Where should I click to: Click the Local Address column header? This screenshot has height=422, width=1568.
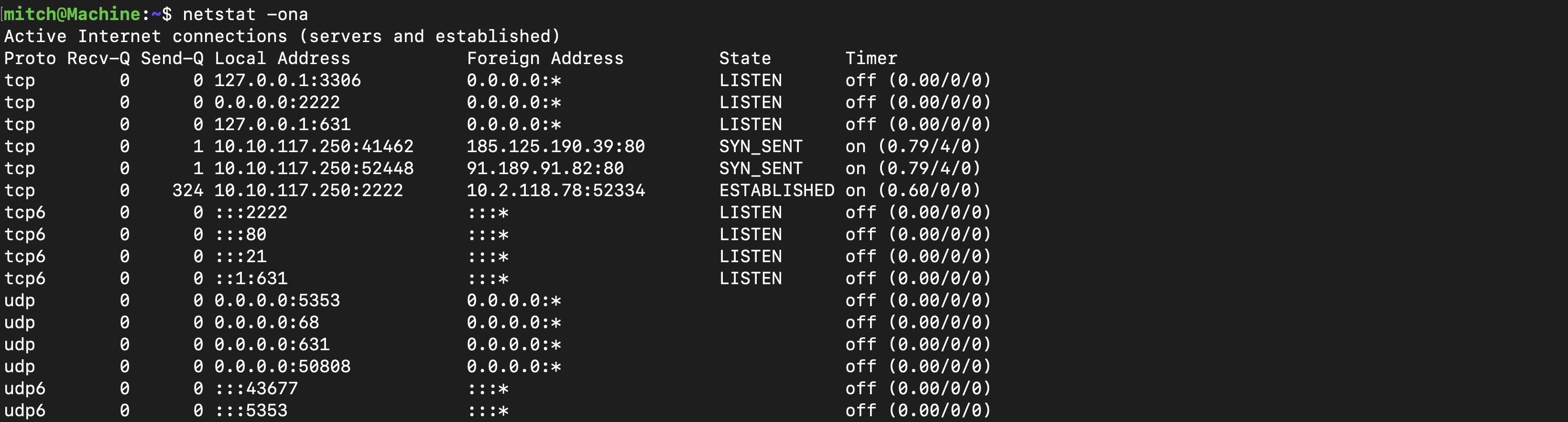point(283,58)
